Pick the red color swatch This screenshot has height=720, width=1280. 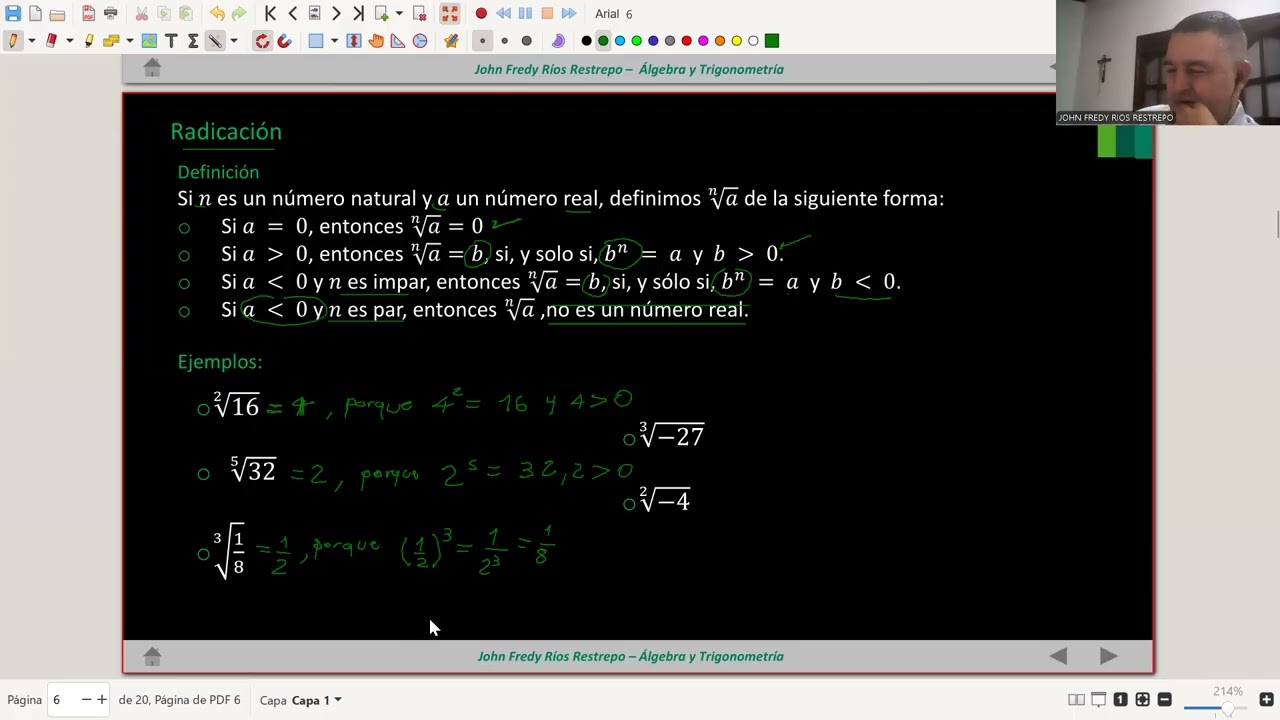pos(686,41)
